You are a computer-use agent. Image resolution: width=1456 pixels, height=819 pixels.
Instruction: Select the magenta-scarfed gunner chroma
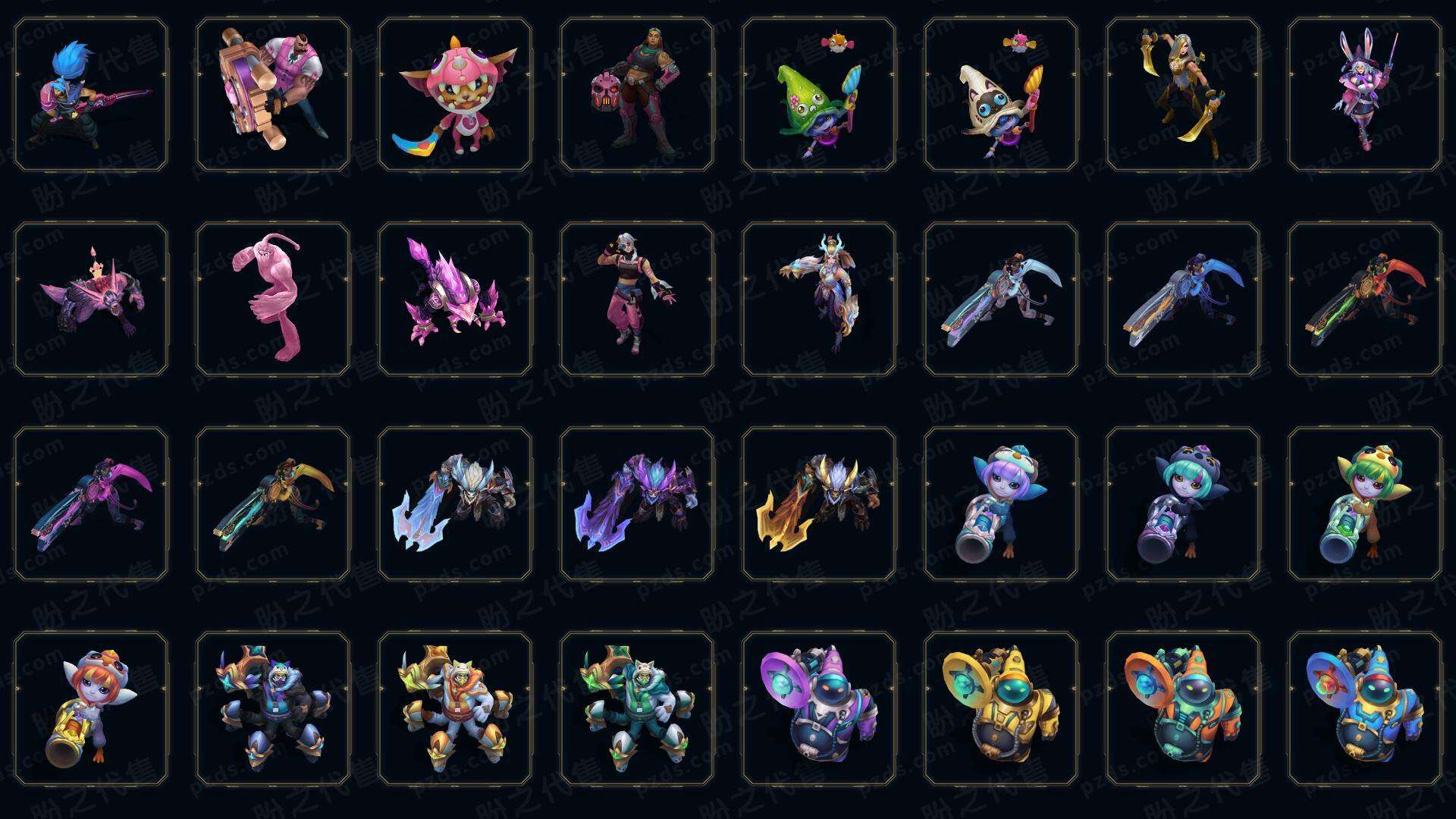(91, 504)
